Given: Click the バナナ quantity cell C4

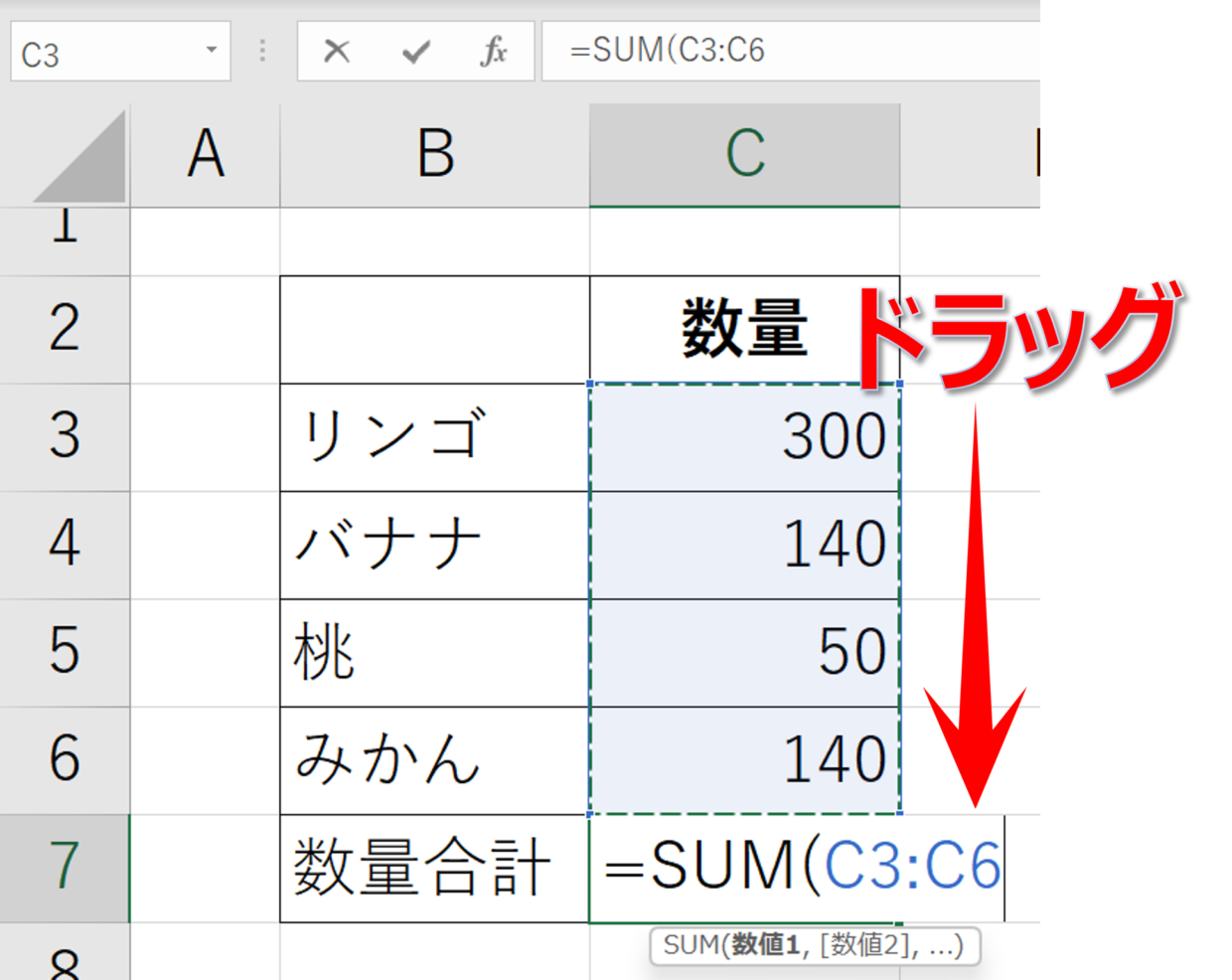Looking at the screenshot, I should [x=745, y=545].
